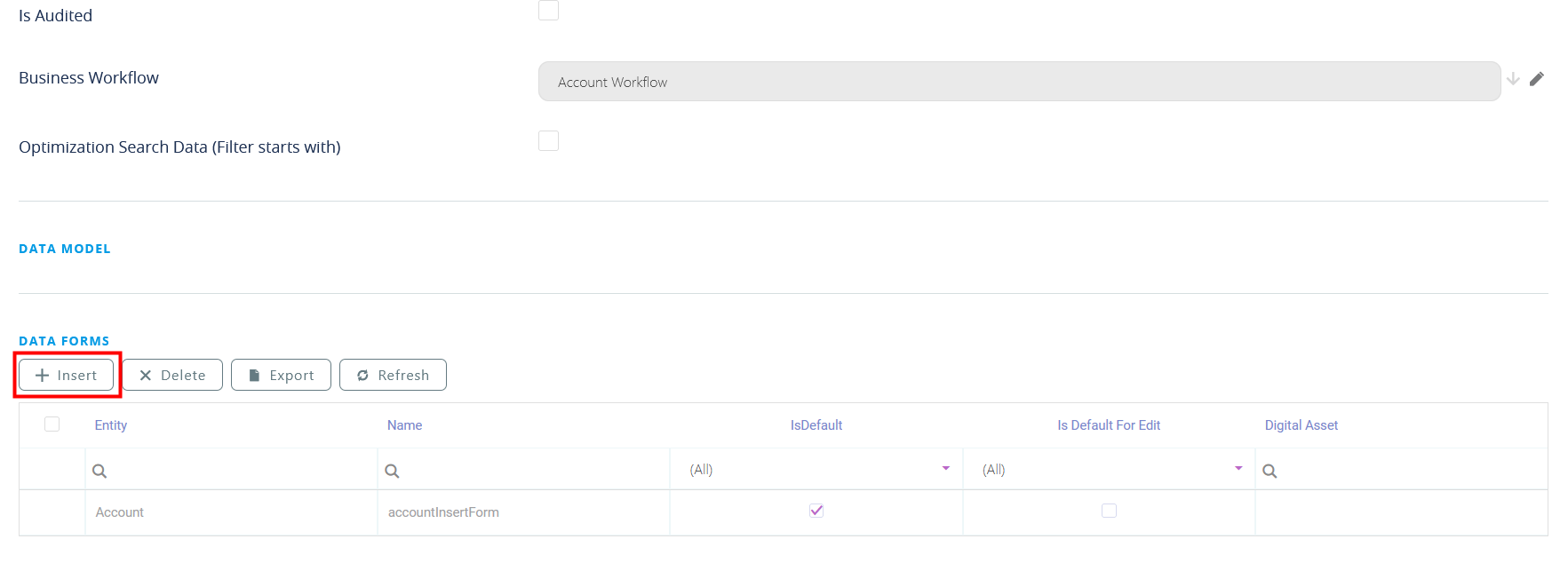Open the Business Workflow field
1568x563 pixels.
(1018, 82)
